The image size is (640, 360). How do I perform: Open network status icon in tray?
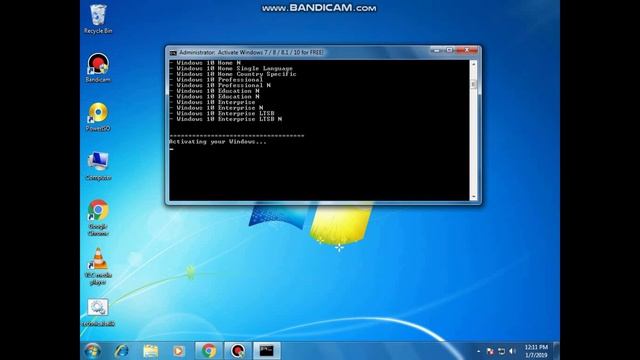(502, 351)
